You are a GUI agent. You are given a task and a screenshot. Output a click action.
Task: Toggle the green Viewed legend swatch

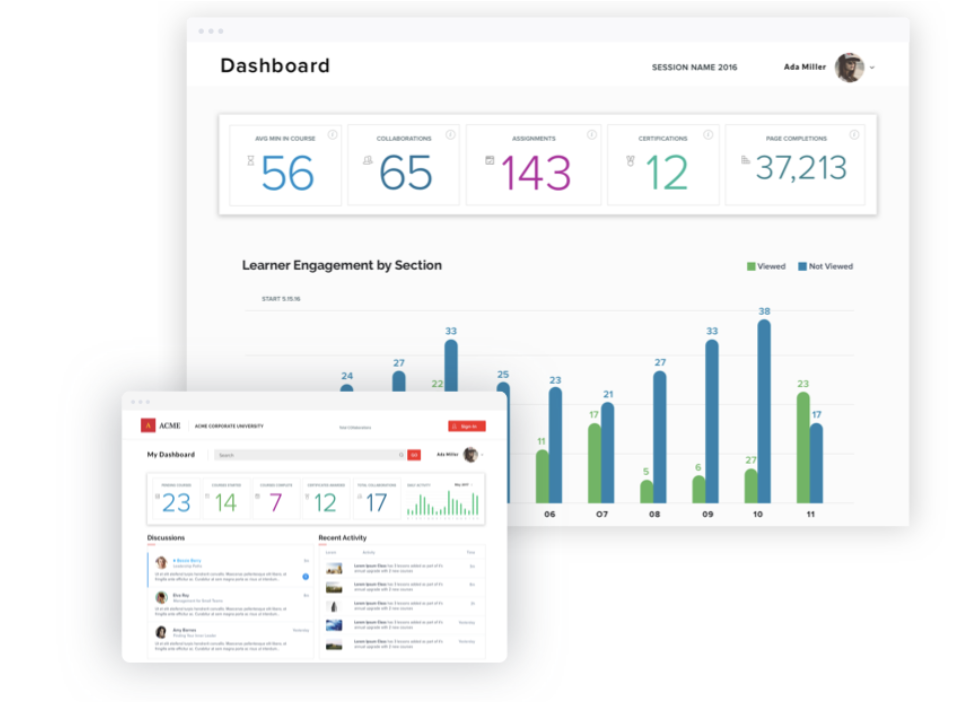click(751, 266)
